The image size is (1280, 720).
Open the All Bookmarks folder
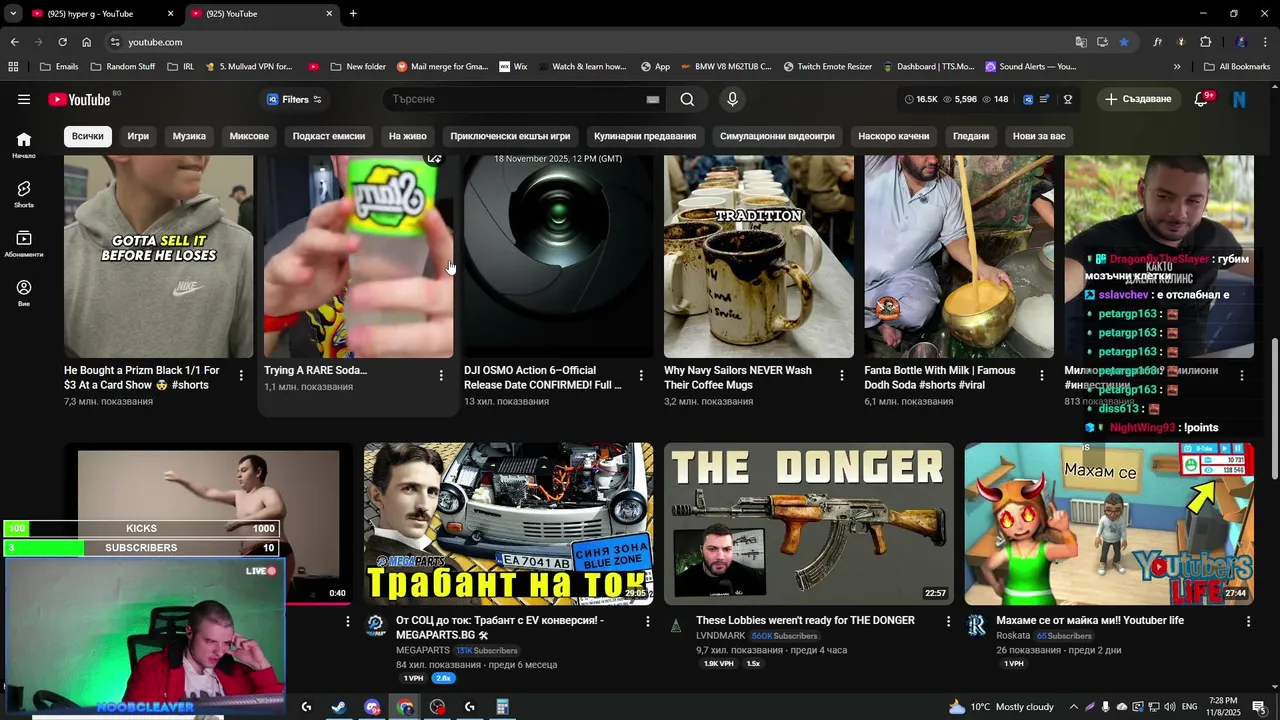[1237, 67]
